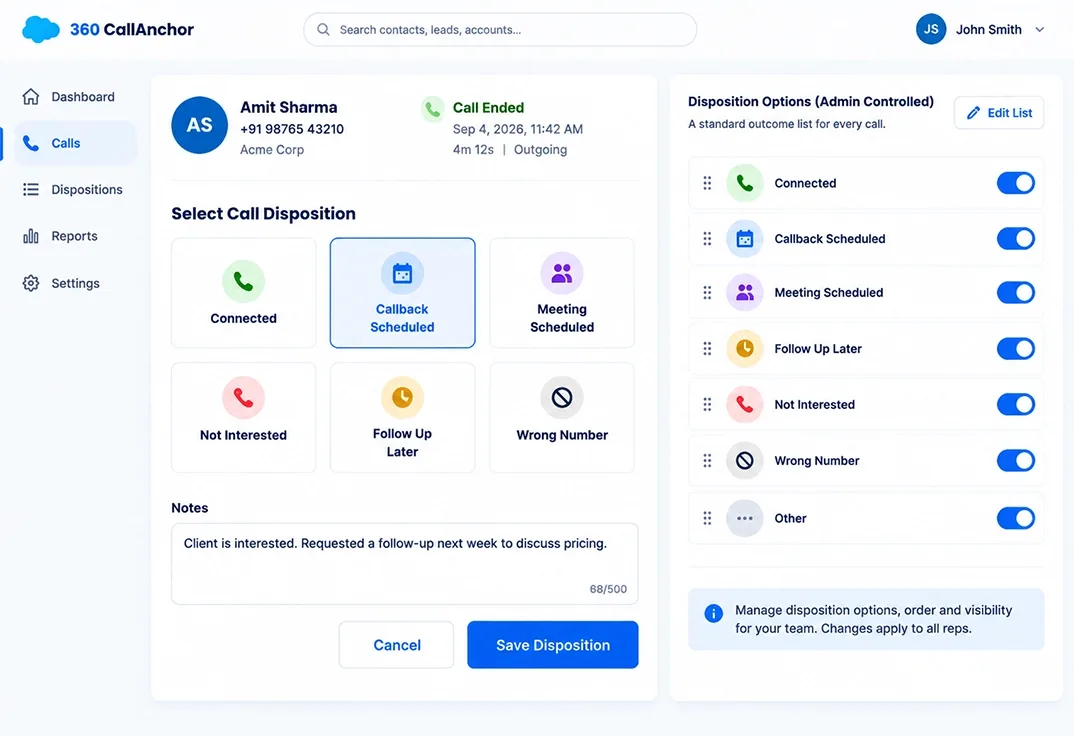This screenshot has width=1074, height=736.
Task: Open Calls in sidebar
Action: click(x=75, y=143)
